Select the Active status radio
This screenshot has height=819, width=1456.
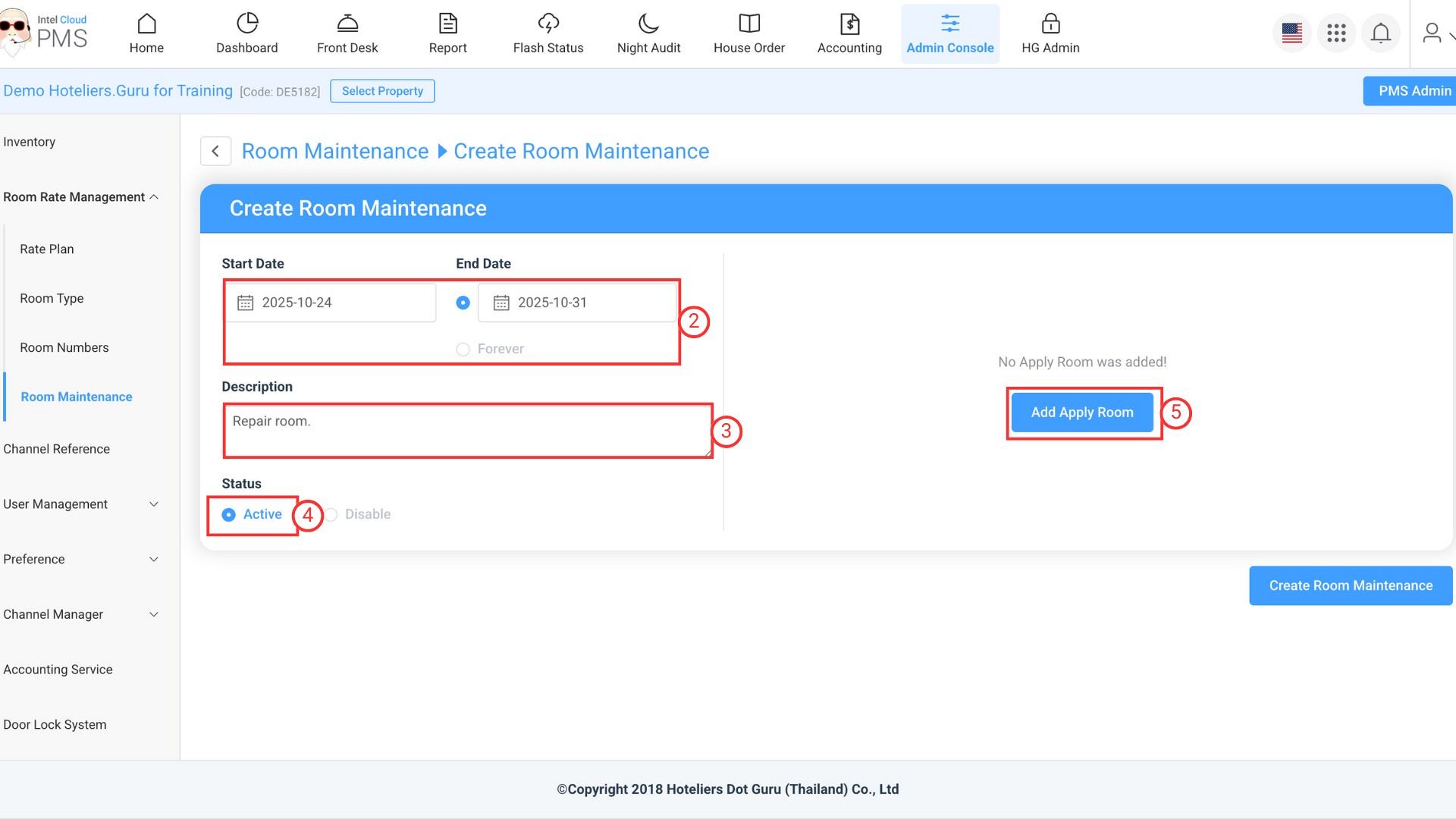point(228,515)
